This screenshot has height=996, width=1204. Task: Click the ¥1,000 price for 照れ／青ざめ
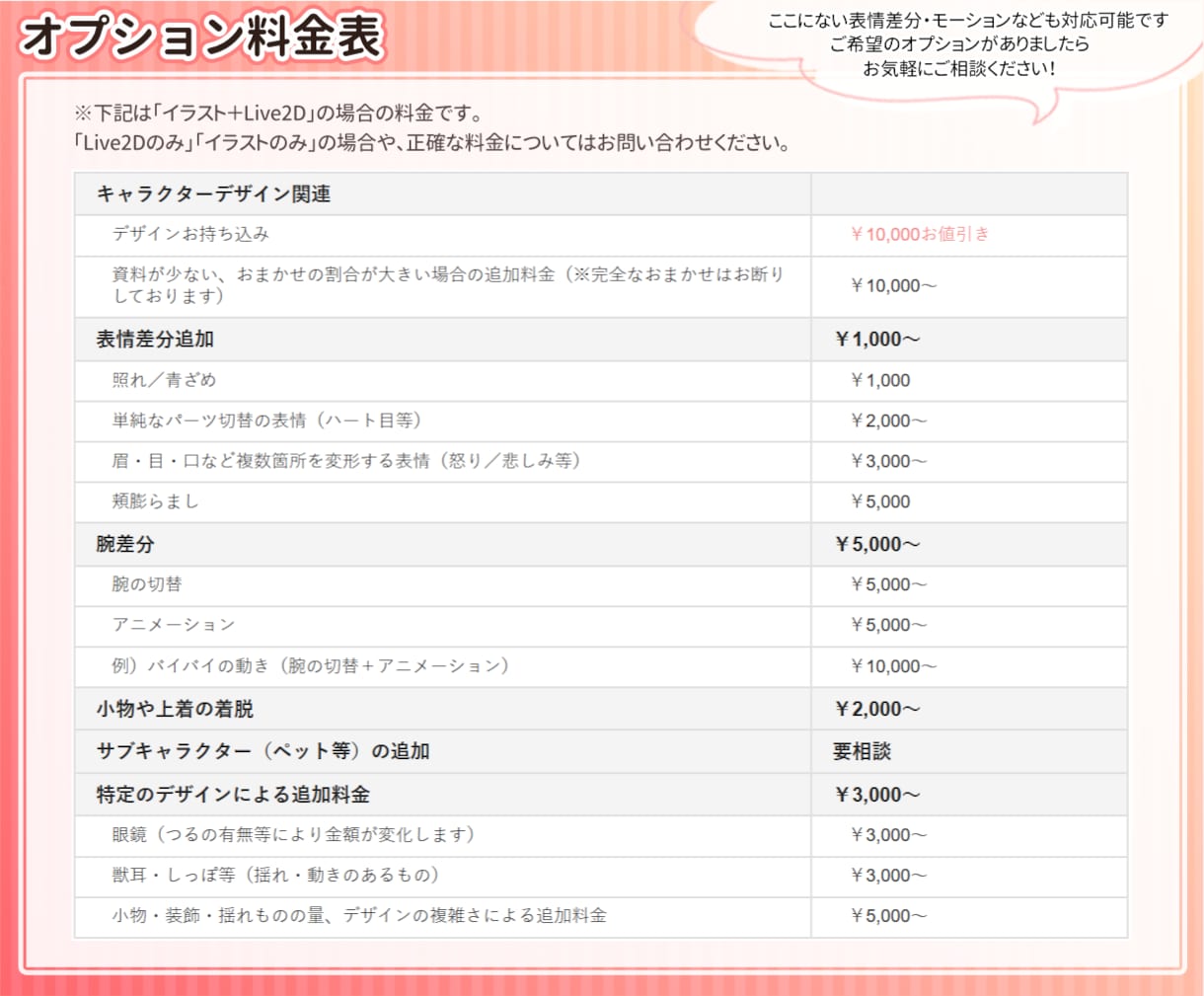(x=880, y=380)
